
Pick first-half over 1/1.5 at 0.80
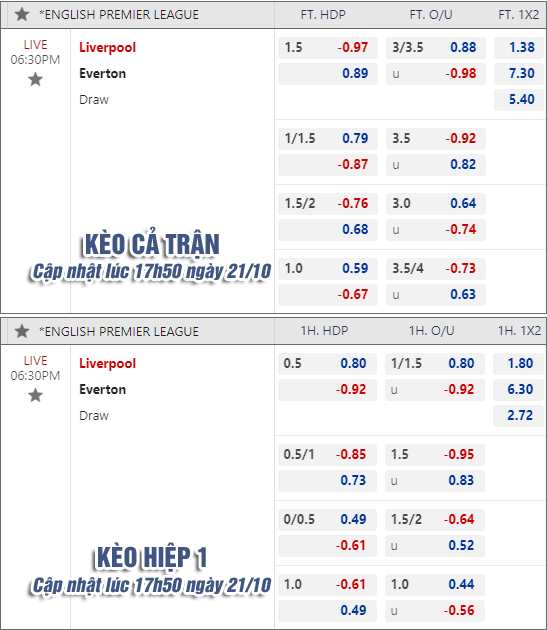click(434, 364)
